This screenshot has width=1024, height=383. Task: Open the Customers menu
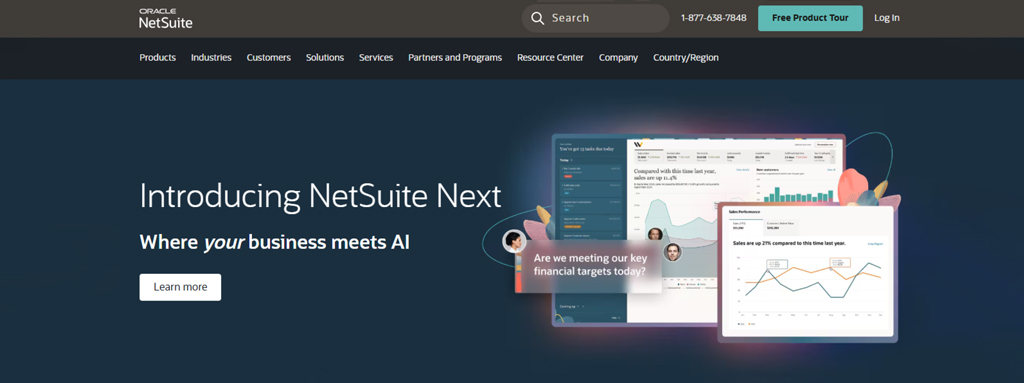pyautogui.click(x=268, y=58)
